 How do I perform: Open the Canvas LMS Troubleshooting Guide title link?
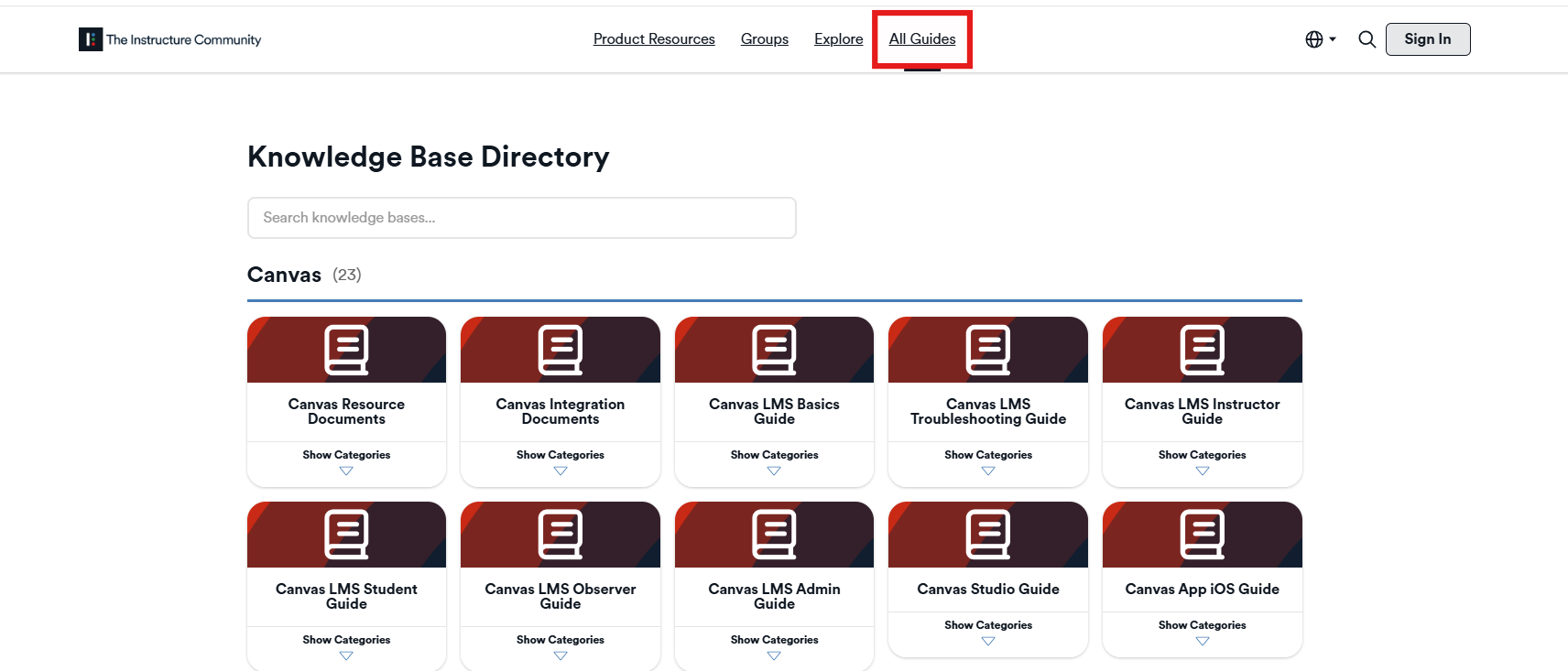988,412
